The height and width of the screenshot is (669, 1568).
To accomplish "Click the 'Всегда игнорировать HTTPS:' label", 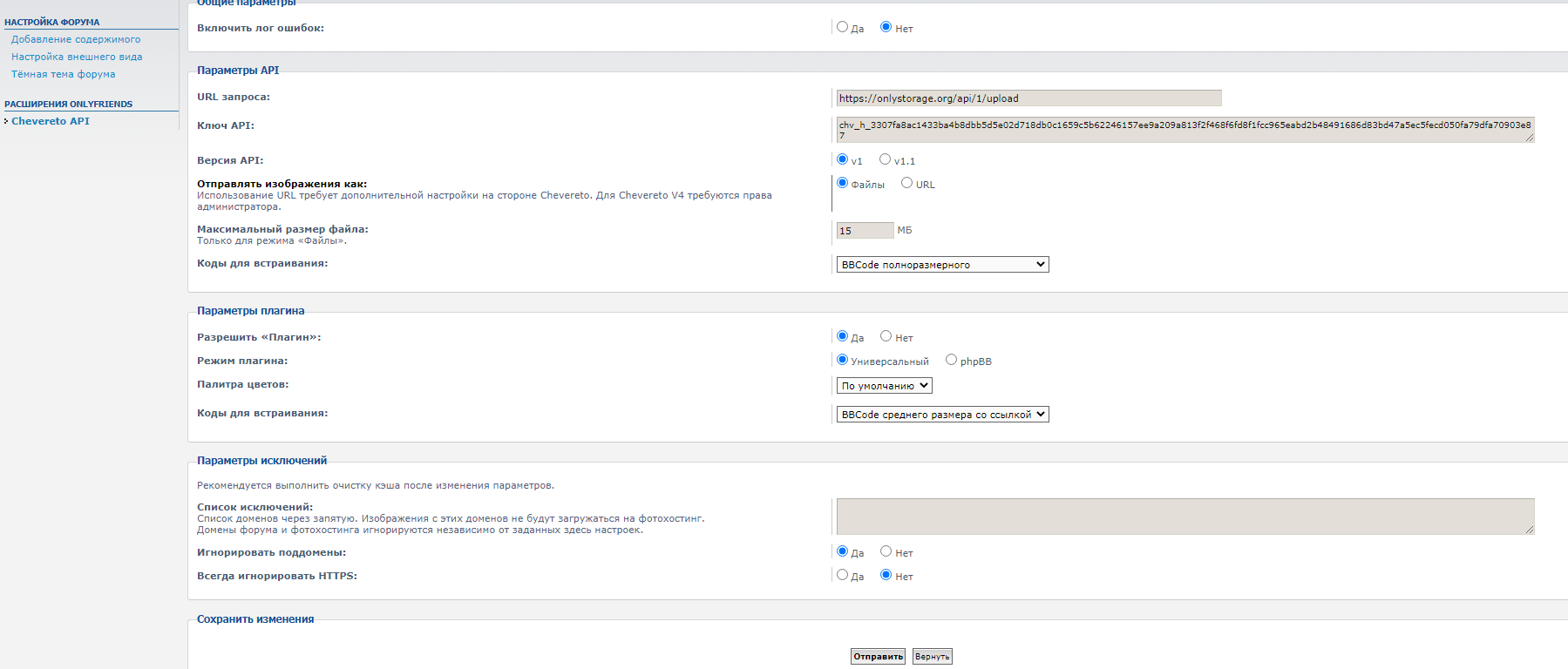I will pyautogui.click(x=277, y=576).
